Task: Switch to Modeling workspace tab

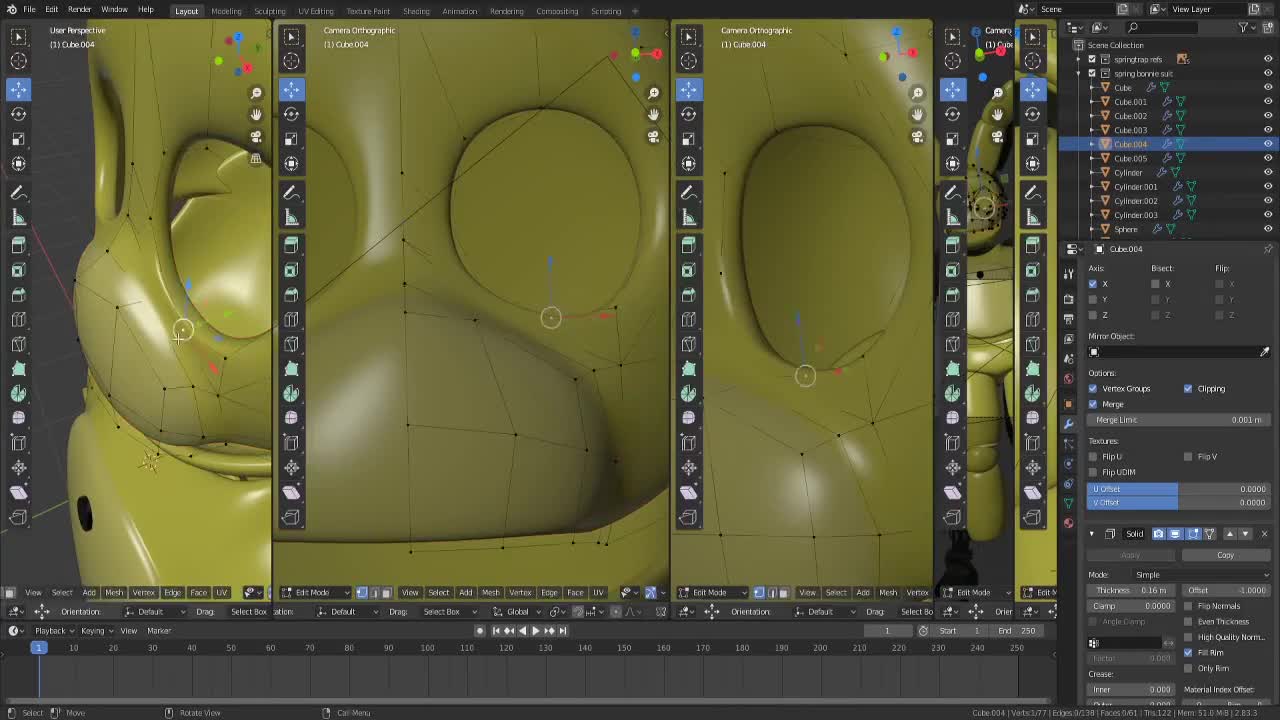Action: point(226,11)
